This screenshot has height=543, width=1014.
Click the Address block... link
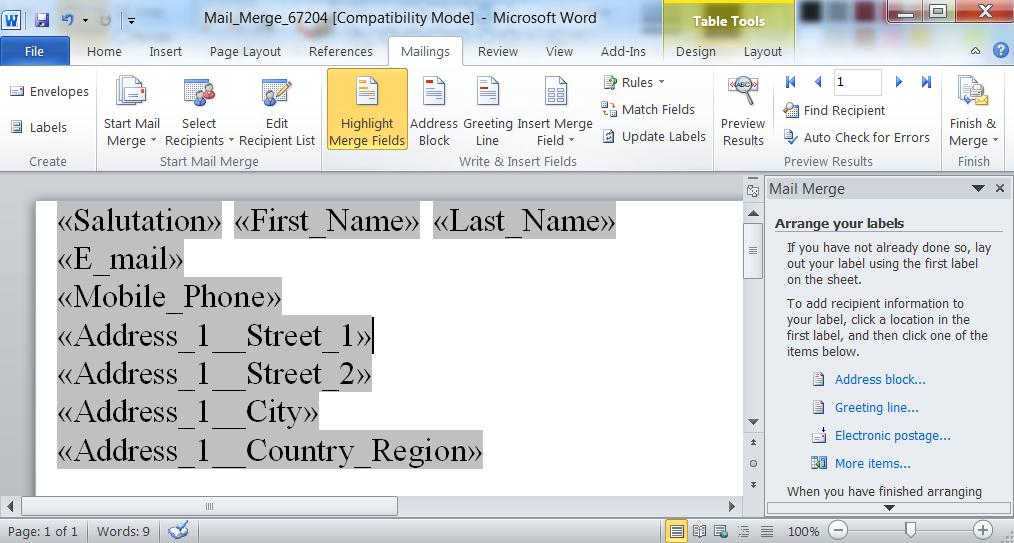tap(880, 379)
